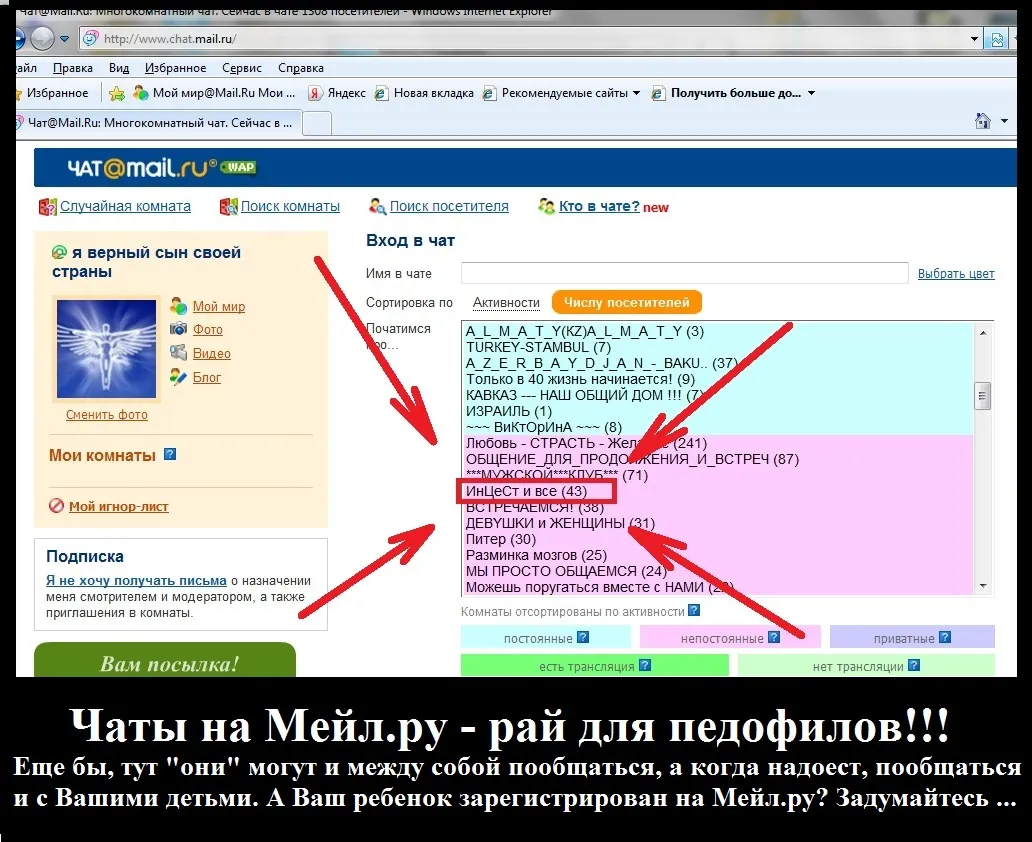This screenshot has width=1032, height=842.
Task: Open the Яндекс bookmark
Action: click(337, 93)
